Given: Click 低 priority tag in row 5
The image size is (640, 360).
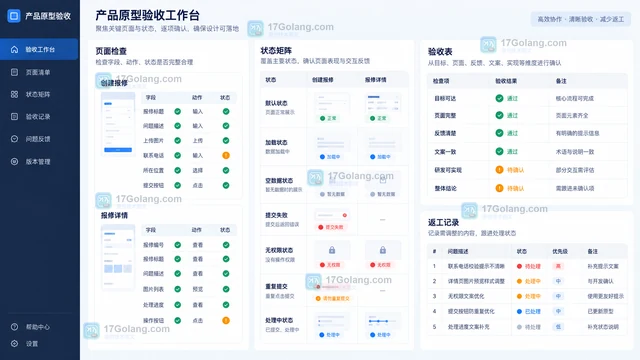Looking at the screenshot, I should [x=558, y=327].
